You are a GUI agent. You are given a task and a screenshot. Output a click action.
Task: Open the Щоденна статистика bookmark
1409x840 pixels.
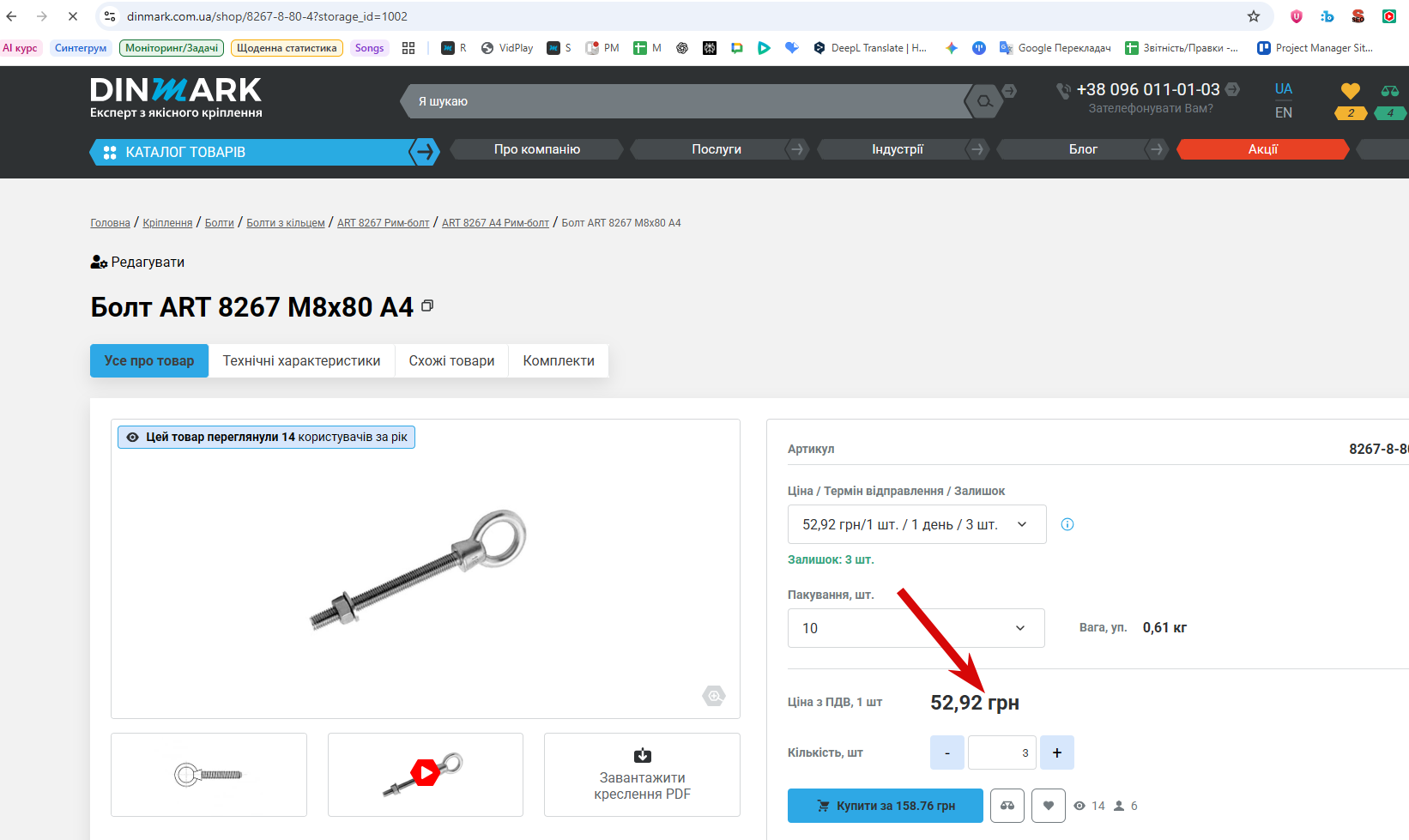click(x=287, y=48)
